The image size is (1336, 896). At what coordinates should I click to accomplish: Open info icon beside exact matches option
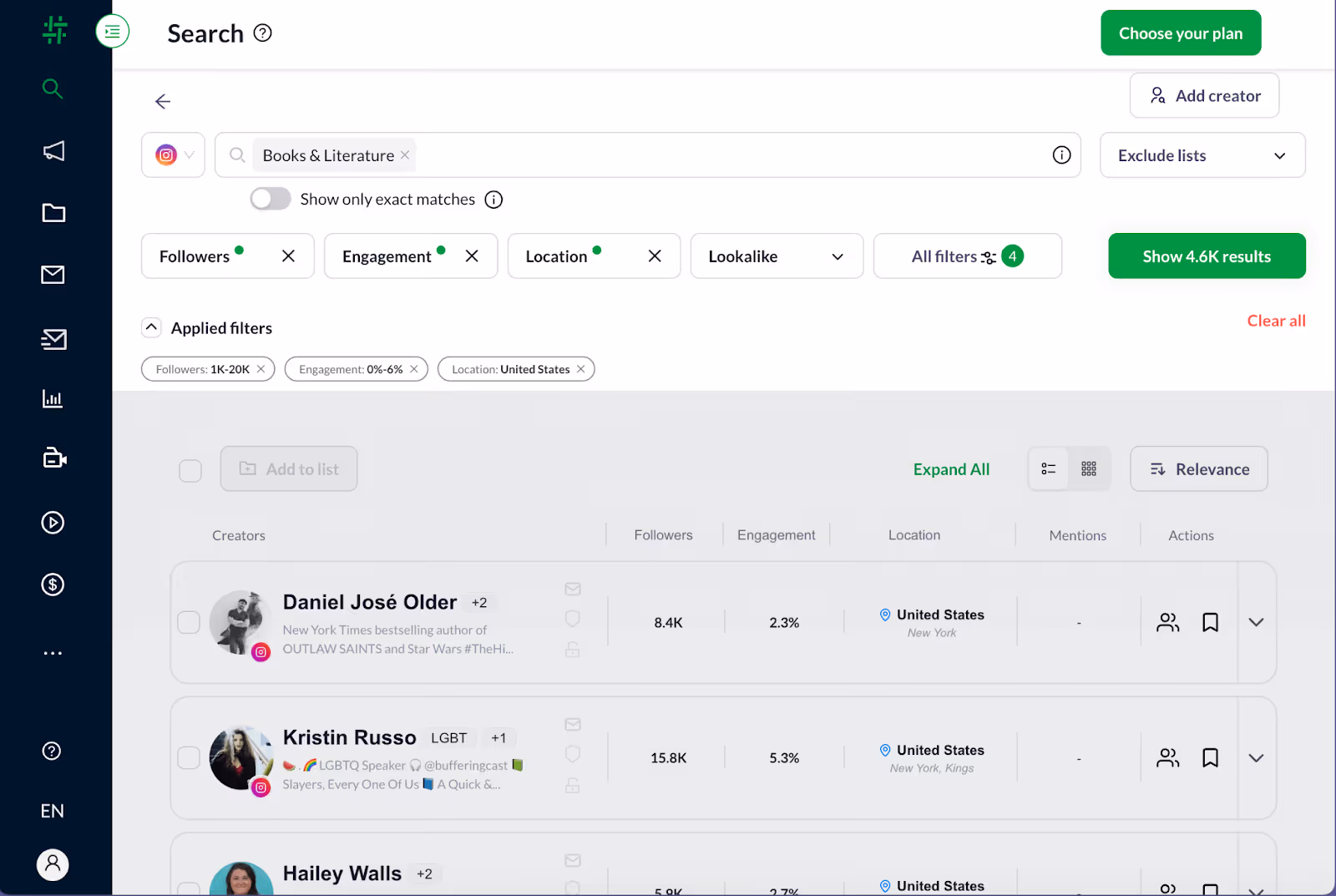pos(494,200)
